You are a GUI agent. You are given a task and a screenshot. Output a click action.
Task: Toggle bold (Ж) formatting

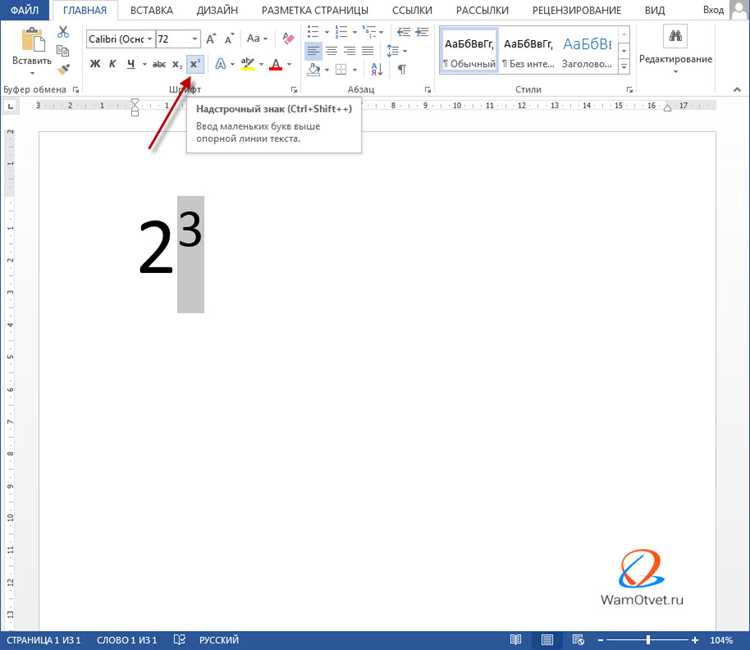tap(95, 64)
